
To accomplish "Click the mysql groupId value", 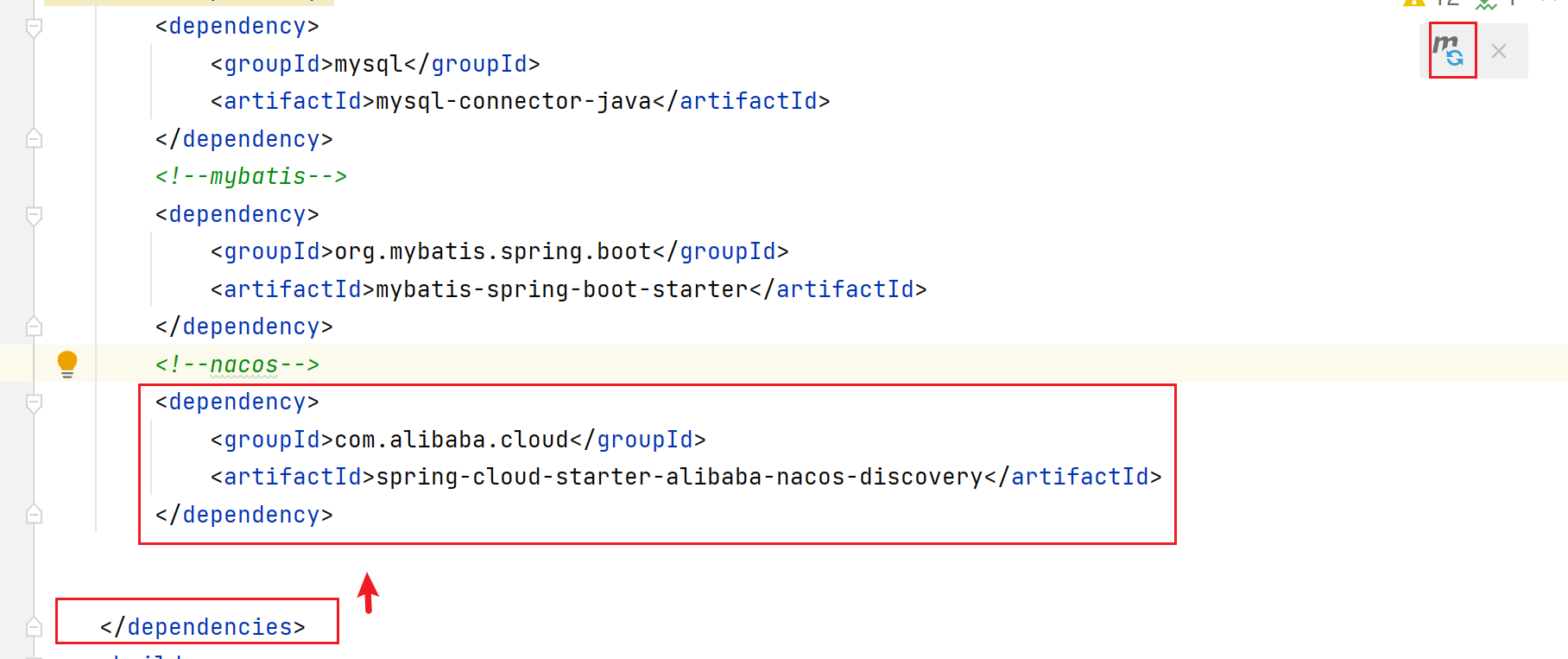I will 369,64.
